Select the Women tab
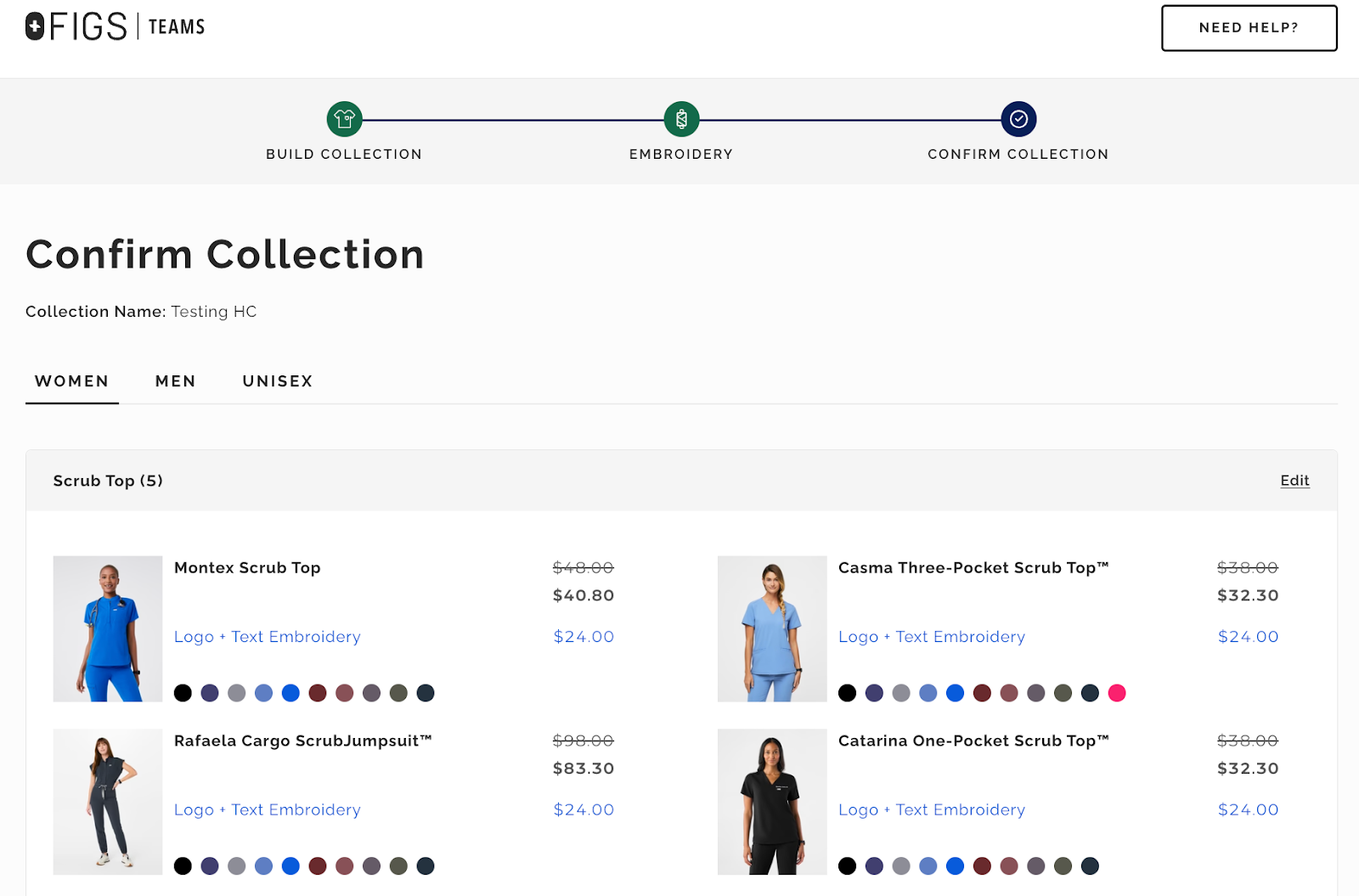Viewport: 1359px width, 896px height. (x=72, y=381)
